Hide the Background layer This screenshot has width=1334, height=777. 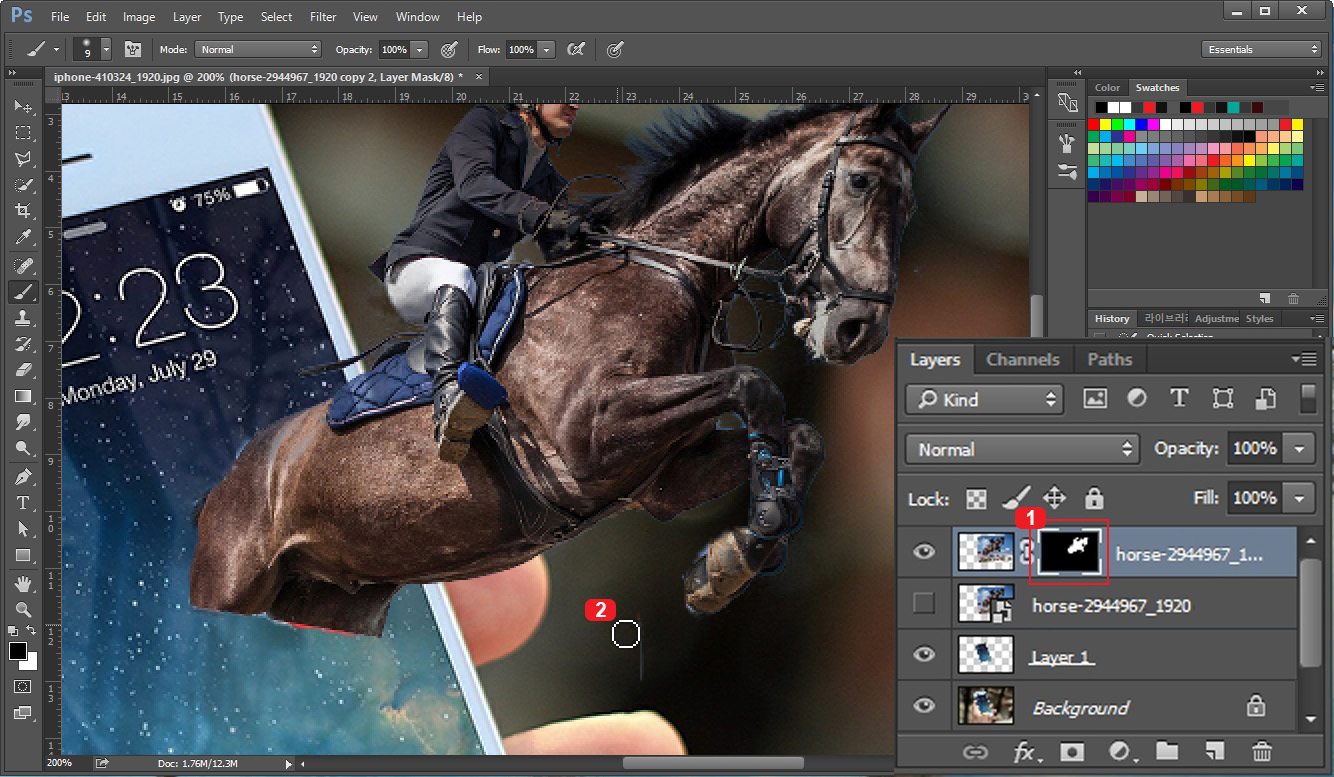pos(923,707)
